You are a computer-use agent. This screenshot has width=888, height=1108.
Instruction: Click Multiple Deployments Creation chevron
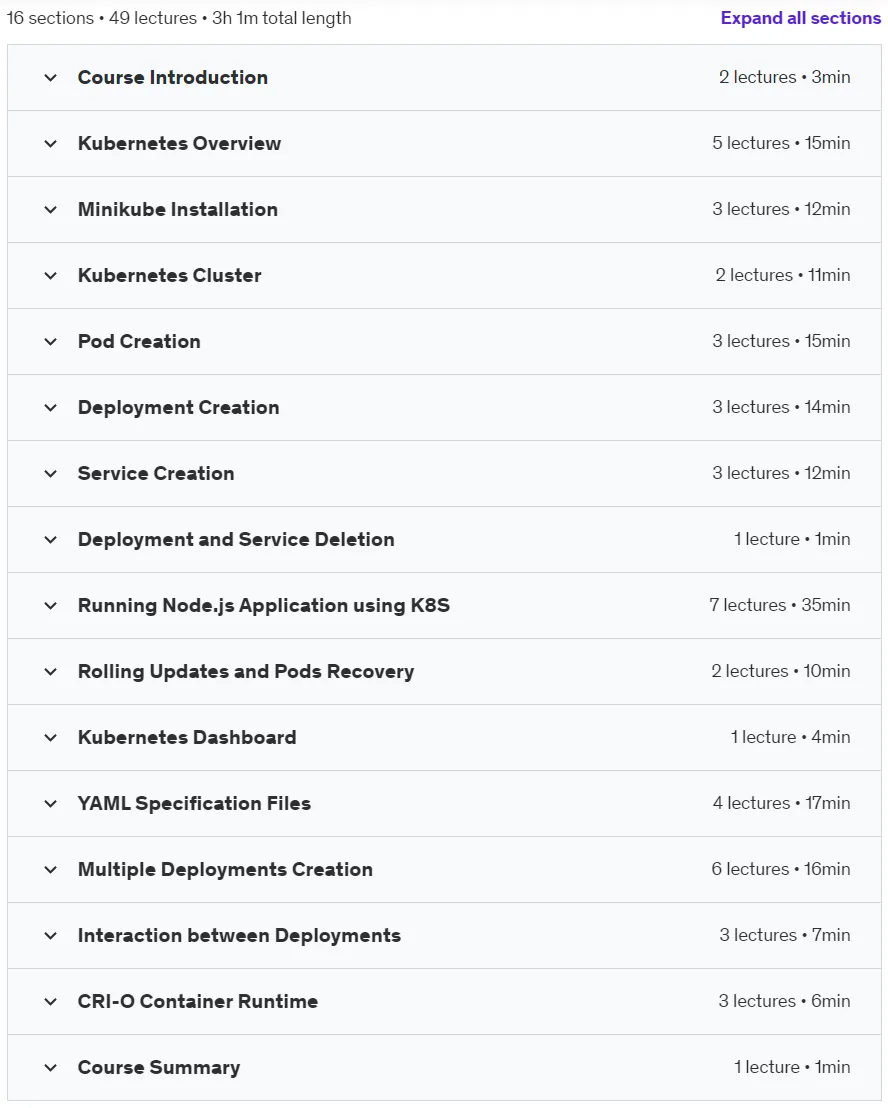click(50, 870)
